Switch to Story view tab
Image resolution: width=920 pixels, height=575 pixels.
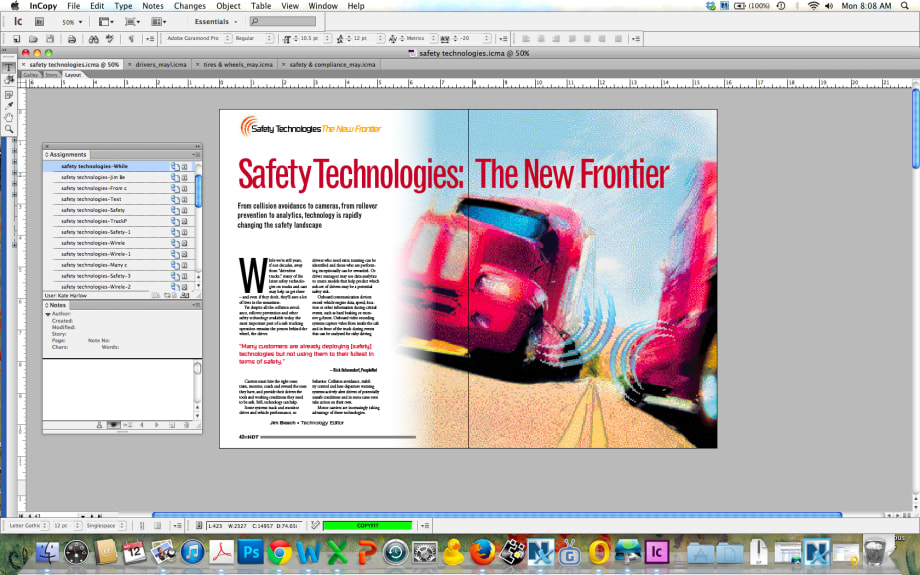pos(52,75)
